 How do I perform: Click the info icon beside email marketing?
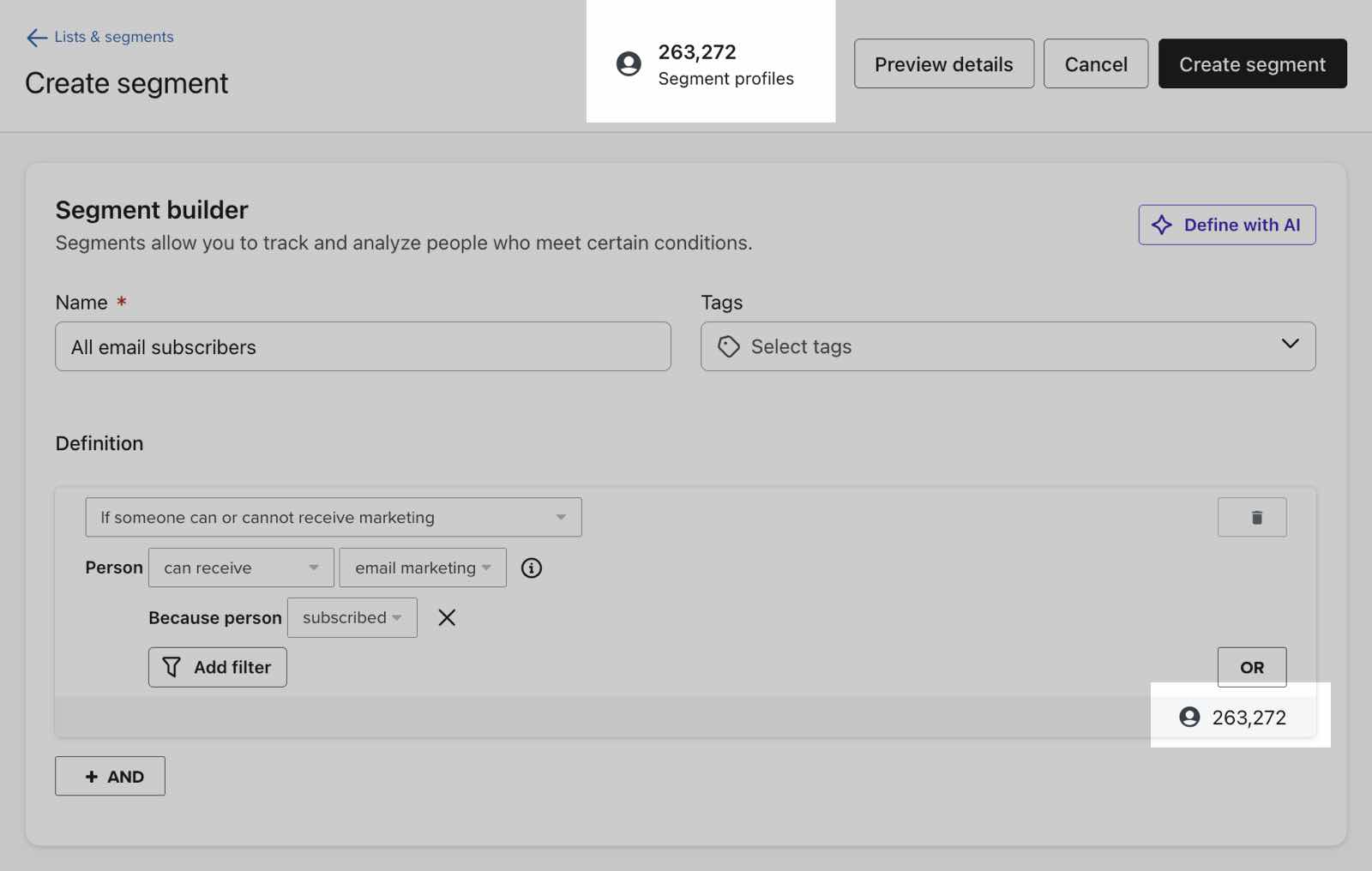pyautogui.click(x=531, y=568)
